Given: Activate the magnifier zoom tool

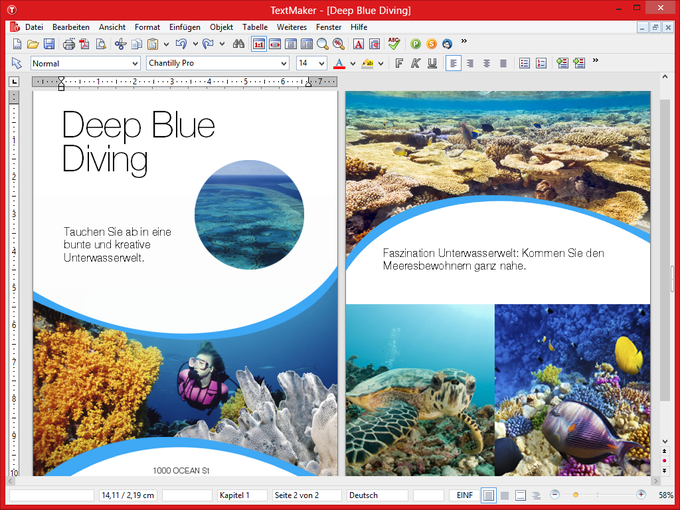Looking at the screenshot, I should click(x=322, y=44).
